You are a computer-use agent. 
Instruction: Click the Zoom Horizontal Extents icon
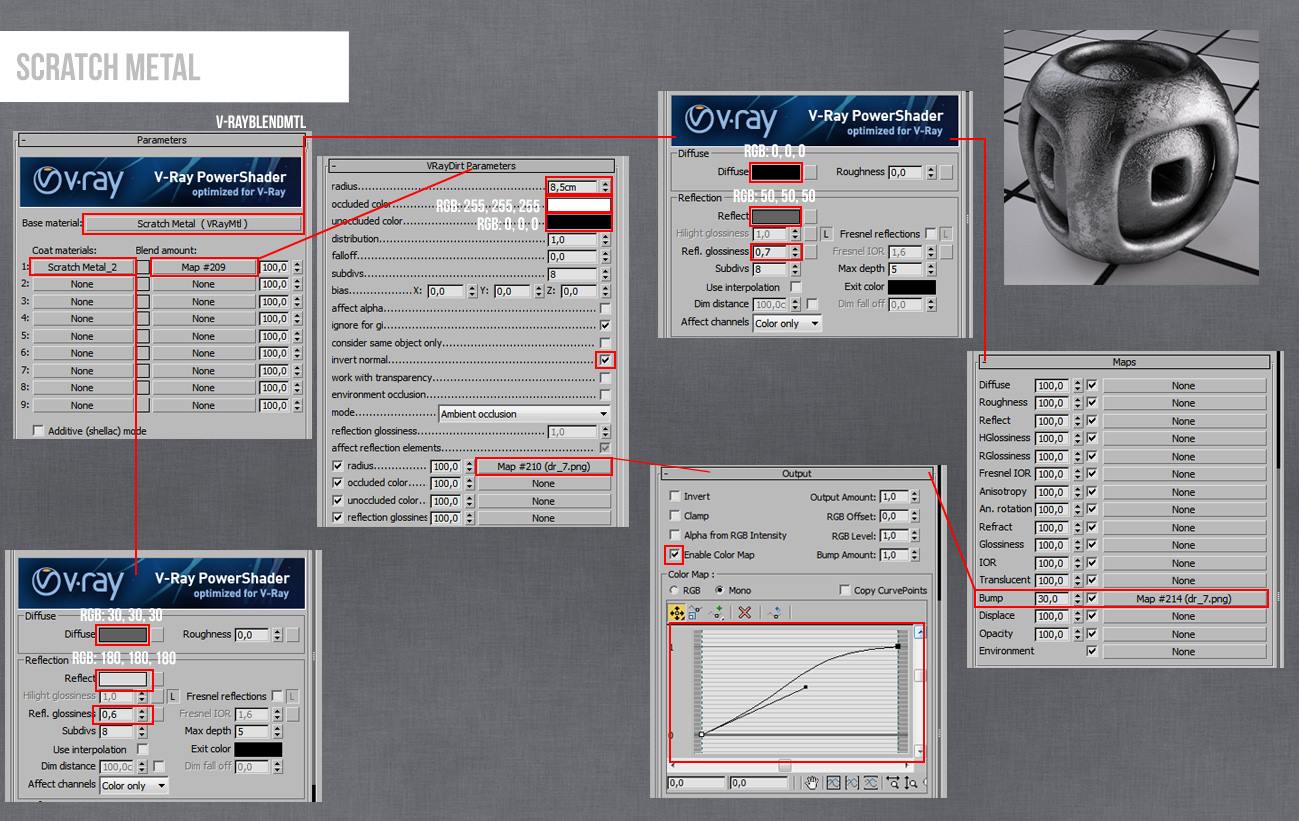852,783
